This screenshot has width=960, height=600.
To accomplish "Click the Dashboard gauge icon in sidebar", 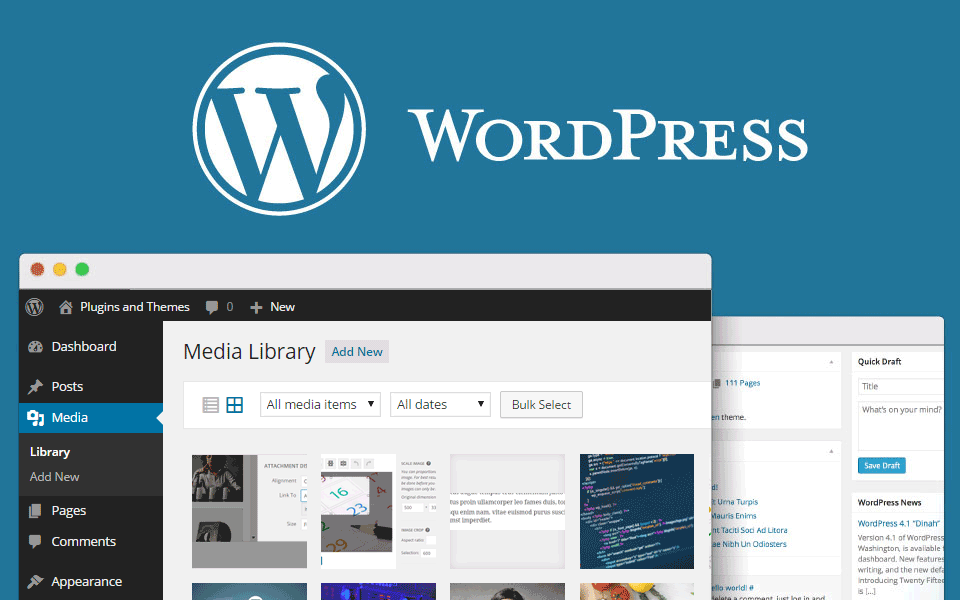I will tap(36, 347).
